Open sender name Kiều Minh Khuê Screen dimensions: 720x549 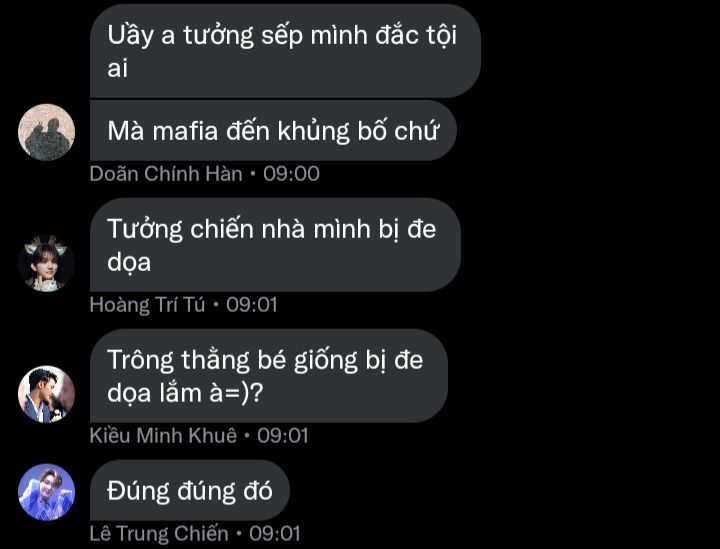click(x=163, y=436)
